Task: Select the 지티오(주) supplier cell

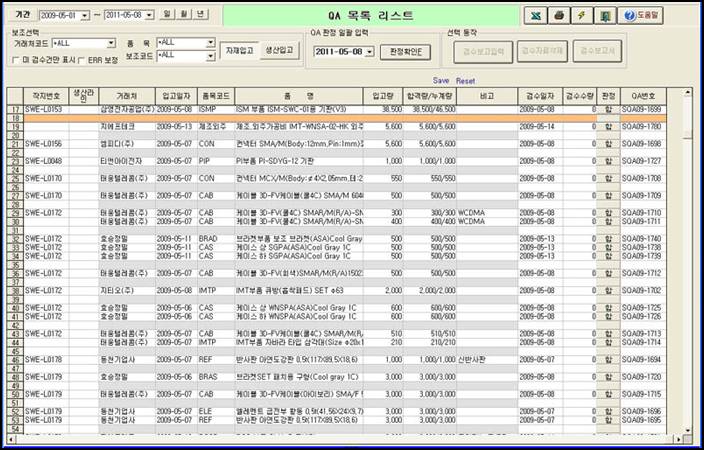Action: click(x=127, y=291)
